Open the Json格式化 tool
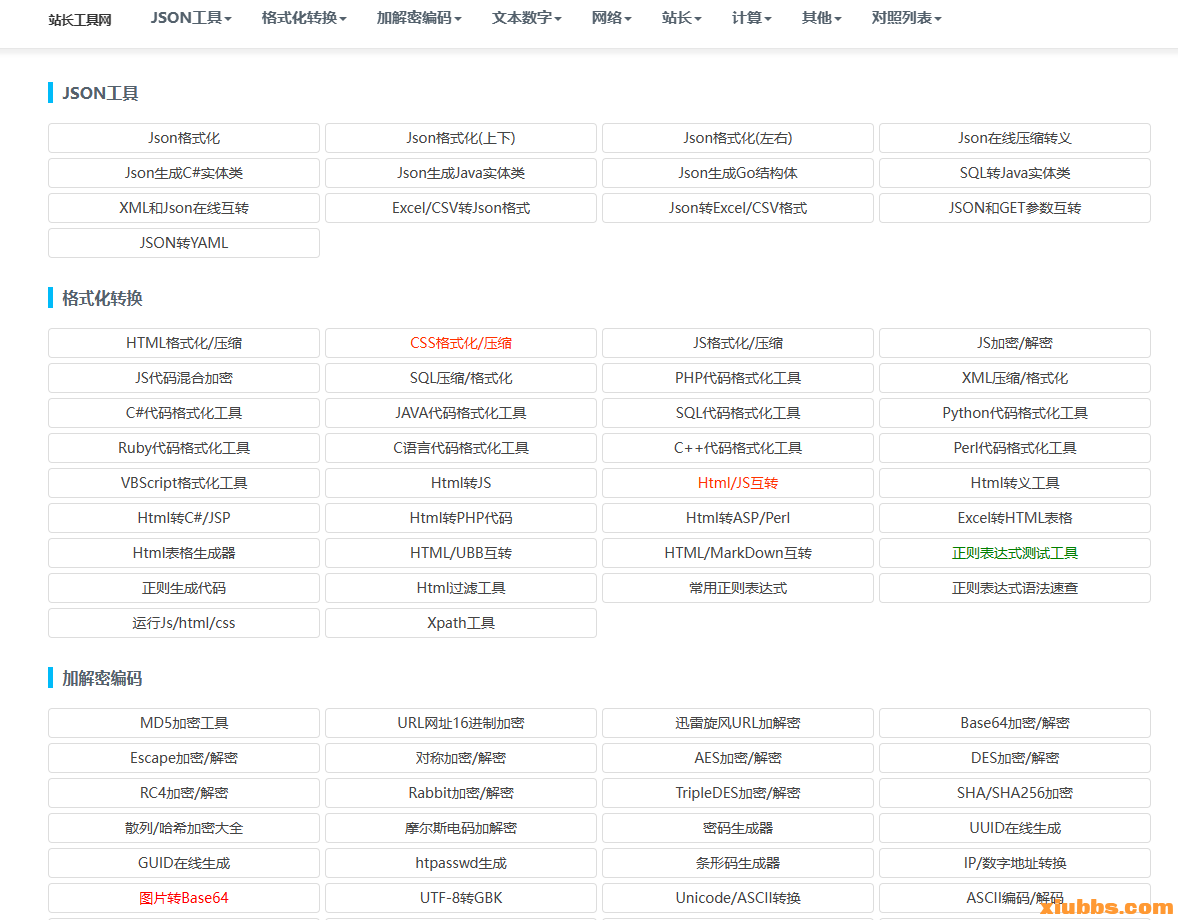The image size is (1178, 920). (x=184, y=138)
